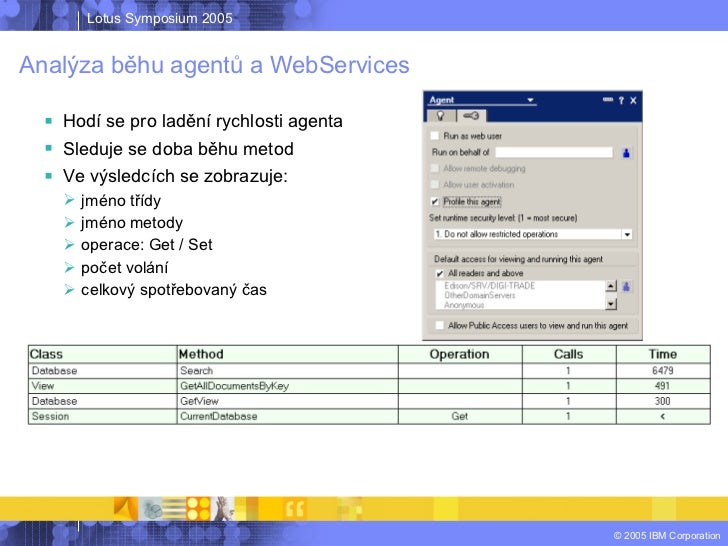The image size is (728, 546).
Task: Click the bullet Sleduje se doba běhu metod
Action: 178,149
